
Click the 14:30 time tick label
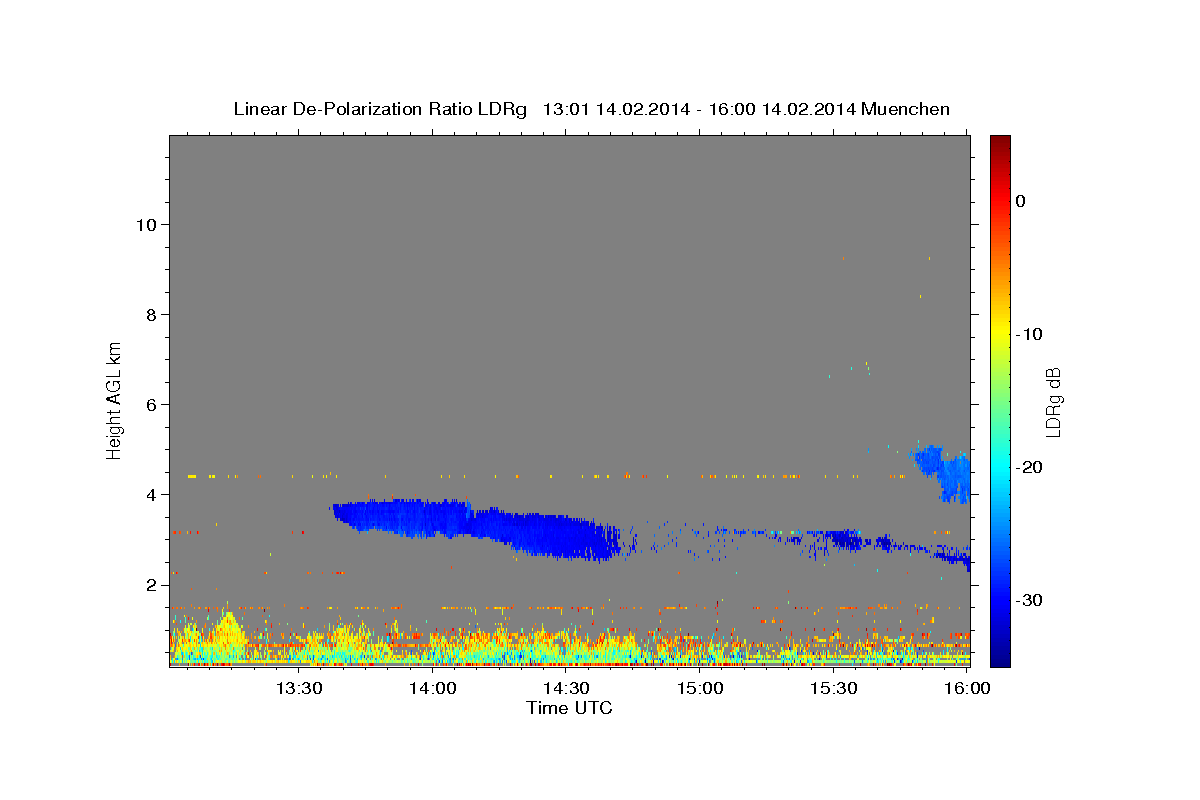click(566, 688)
